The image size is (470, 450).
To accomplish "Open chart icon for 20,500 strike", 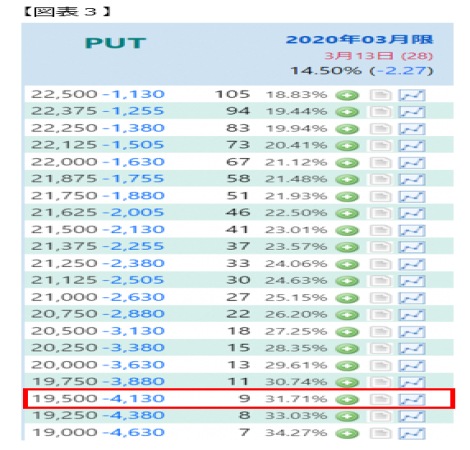I will point(412,332).
